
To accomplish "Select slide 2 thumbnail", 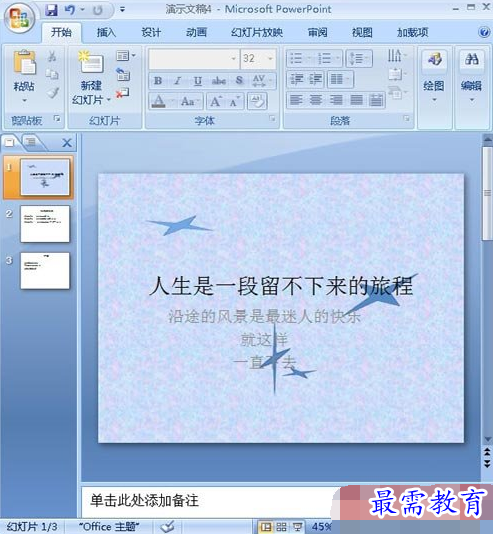I will [45, 224].
